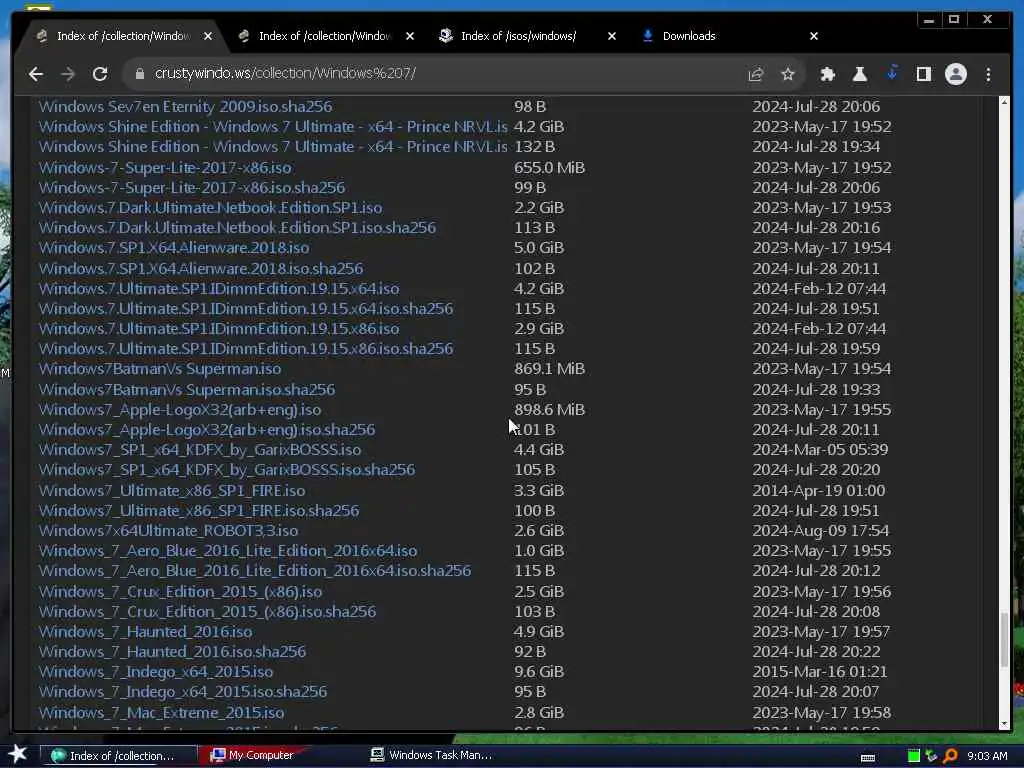Go back with the browser back arrow

pyautogui.click(x=36, y=74)
